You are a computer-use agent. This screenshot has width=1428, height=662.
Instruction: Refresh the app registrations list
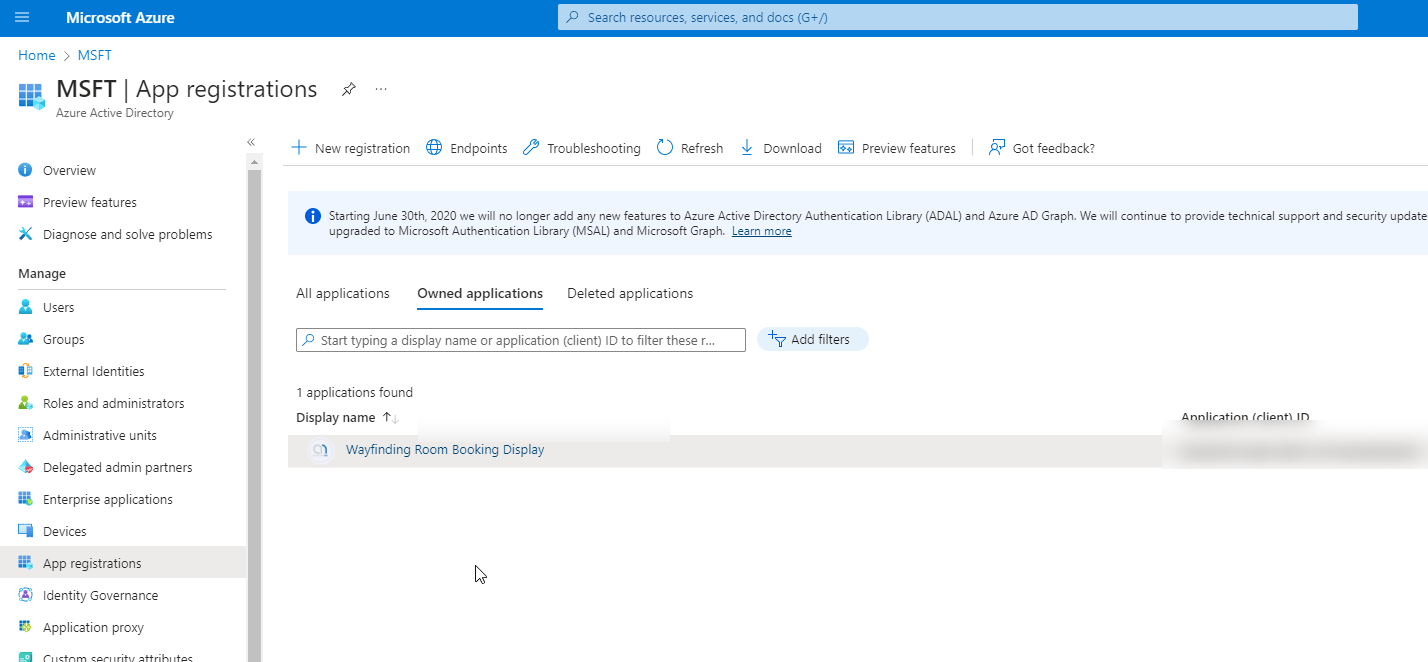689,147
